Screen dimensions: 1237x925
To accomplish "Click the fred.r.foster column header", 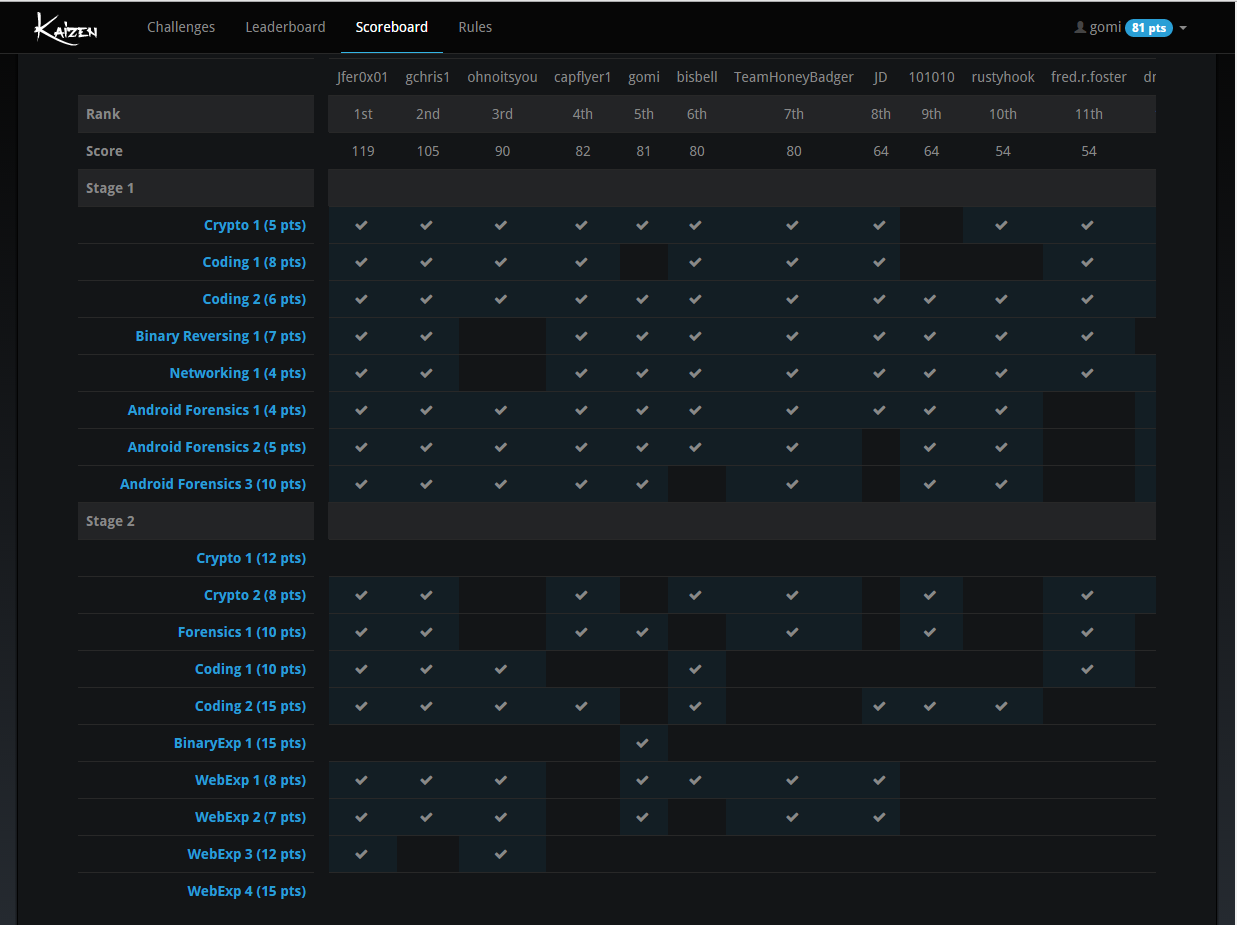I will click(1089, 77).
